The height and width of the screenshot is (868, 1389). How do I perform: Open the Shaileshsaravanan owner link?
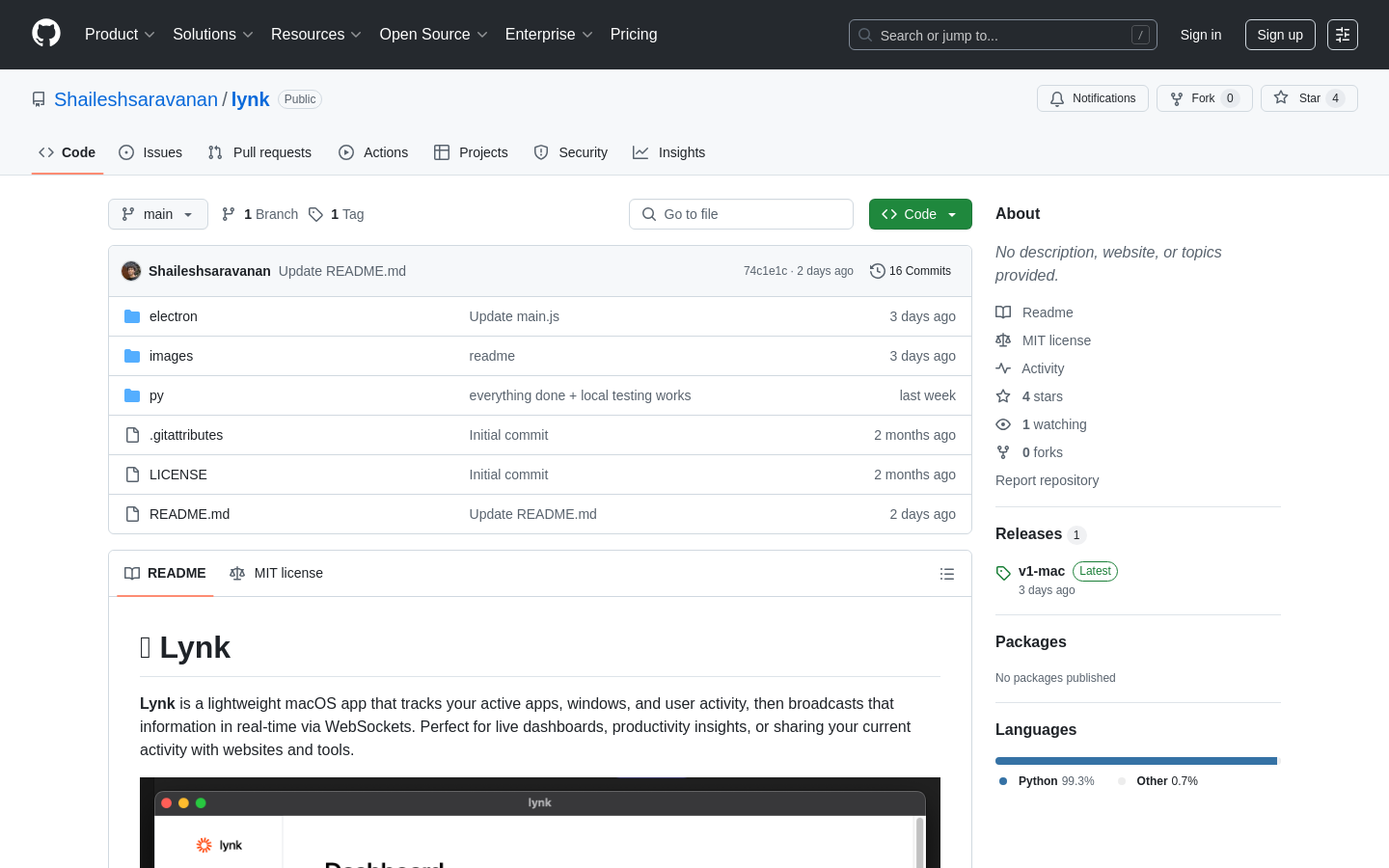coord(136,99)
